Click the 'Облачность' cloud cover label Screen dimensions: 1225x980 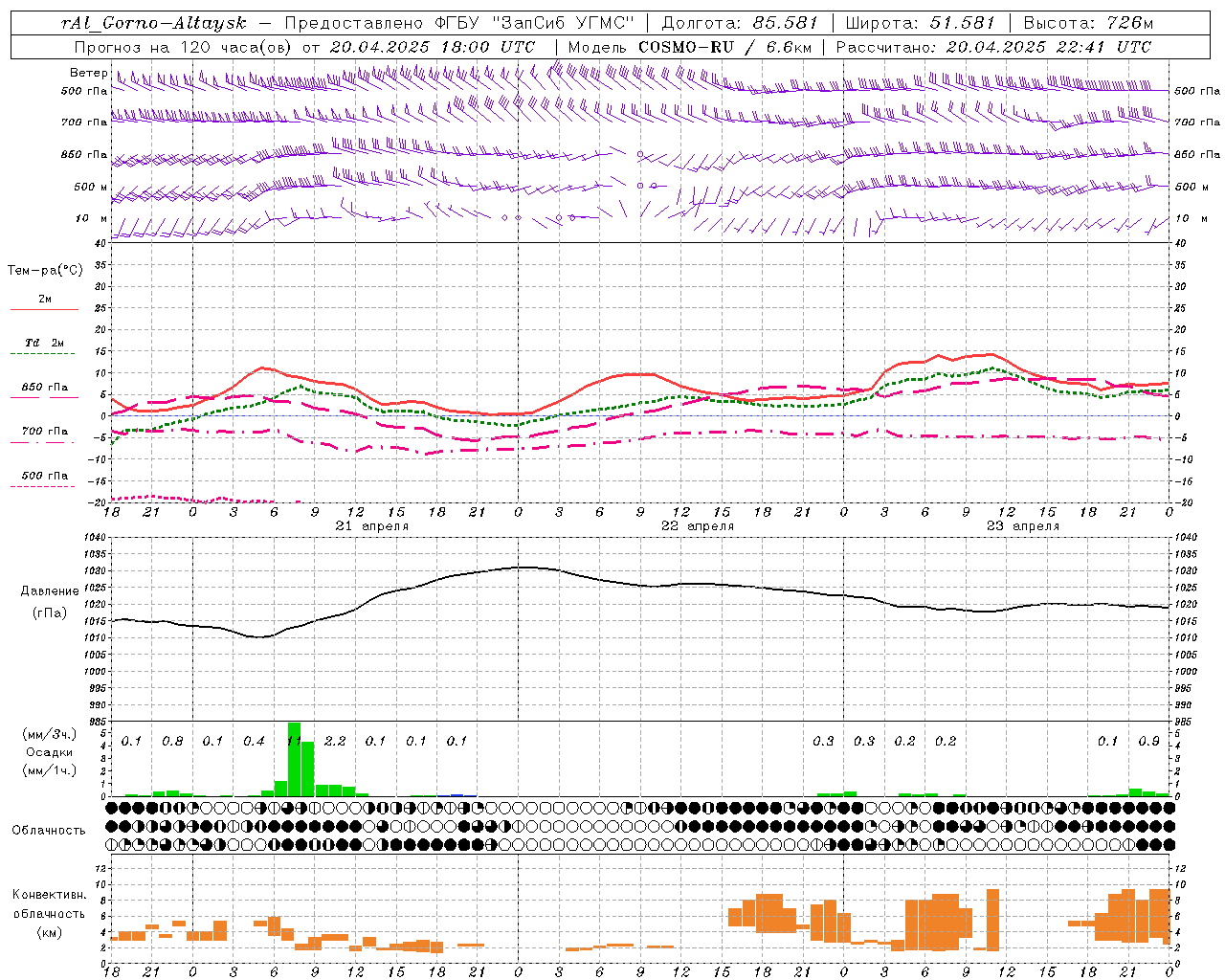pyautogui.click(x=49, y=831)
